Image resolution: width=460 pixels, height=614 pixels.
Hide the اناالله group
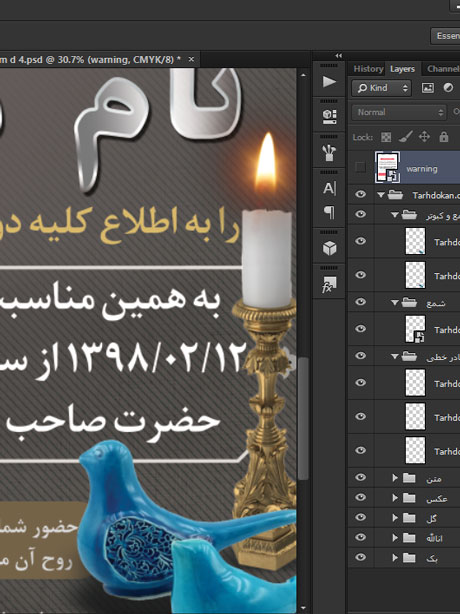click(361, 537)
